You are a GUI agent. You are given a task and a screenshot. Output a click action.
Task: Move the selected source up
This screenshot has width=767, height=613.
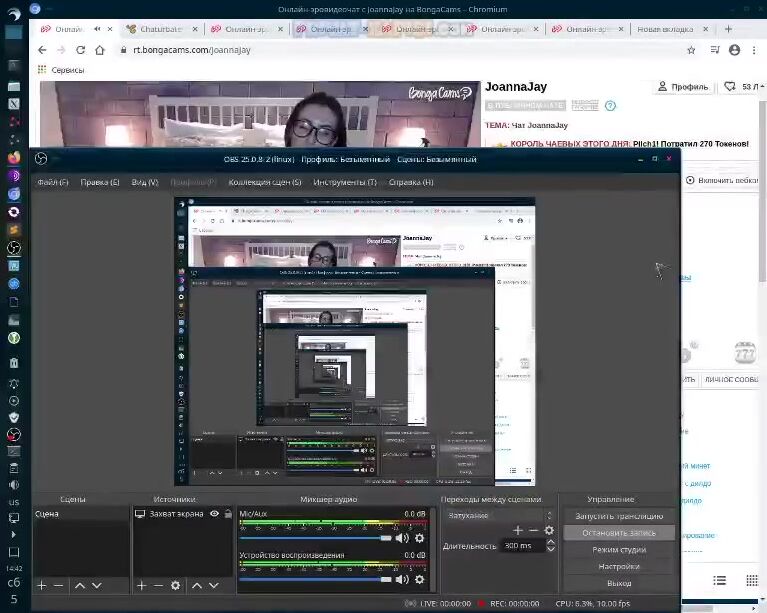point(197,585)
